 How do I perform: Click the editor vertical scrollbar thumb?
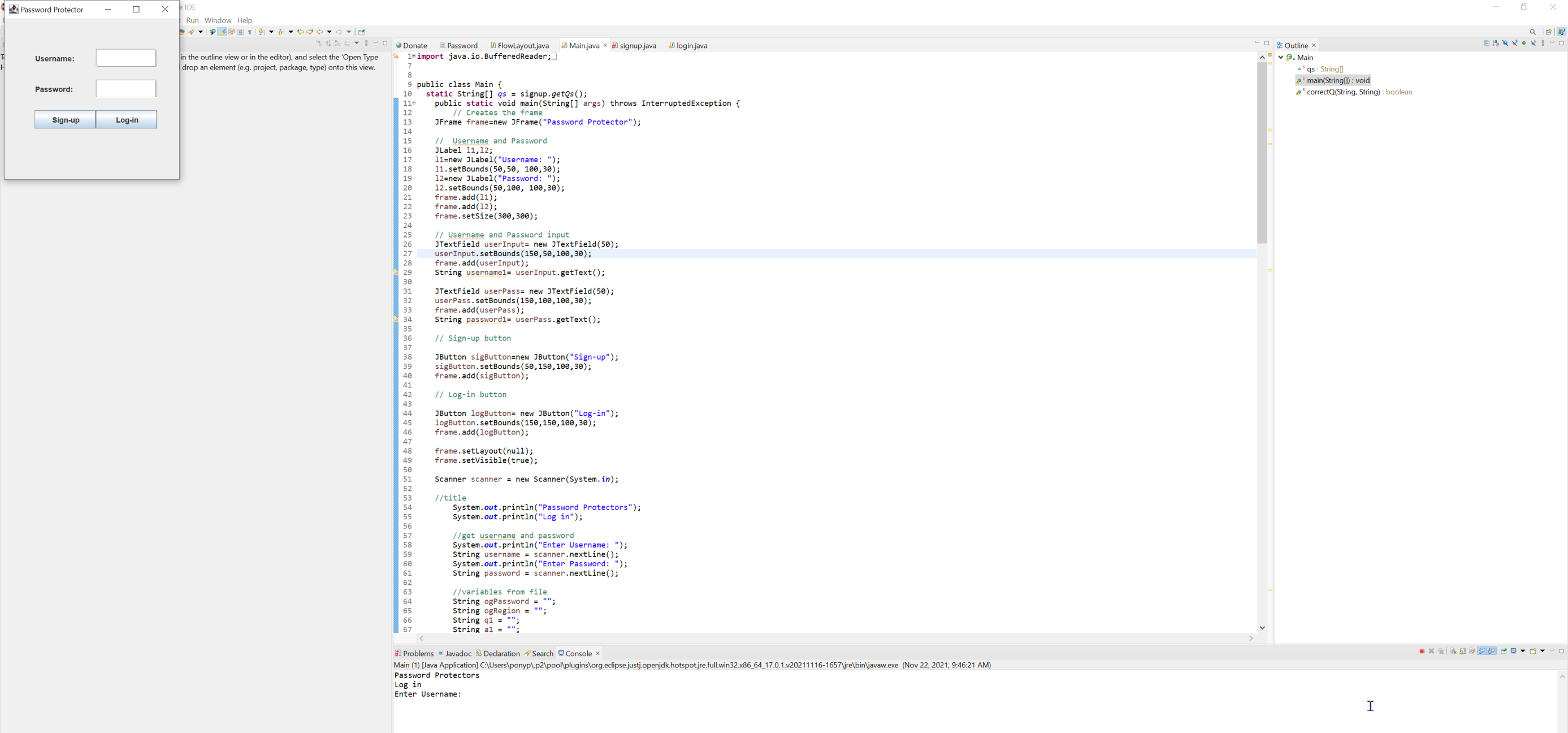click(1262, 152)
